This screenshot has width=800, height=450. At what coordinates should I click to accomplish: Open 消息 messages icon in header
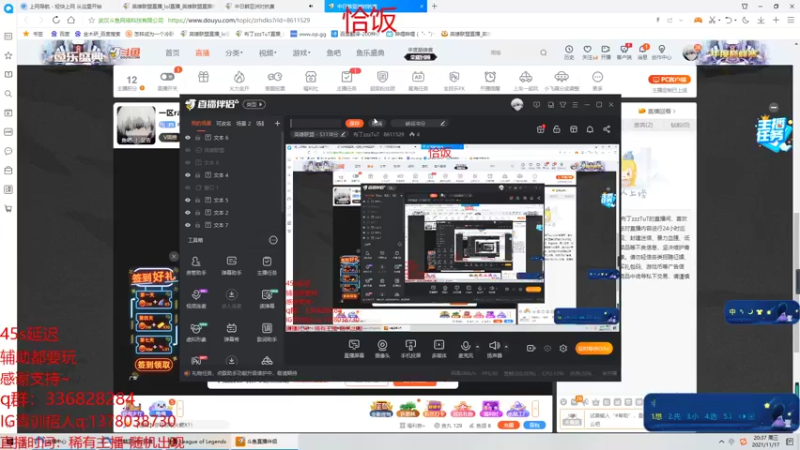click(642, 52)
